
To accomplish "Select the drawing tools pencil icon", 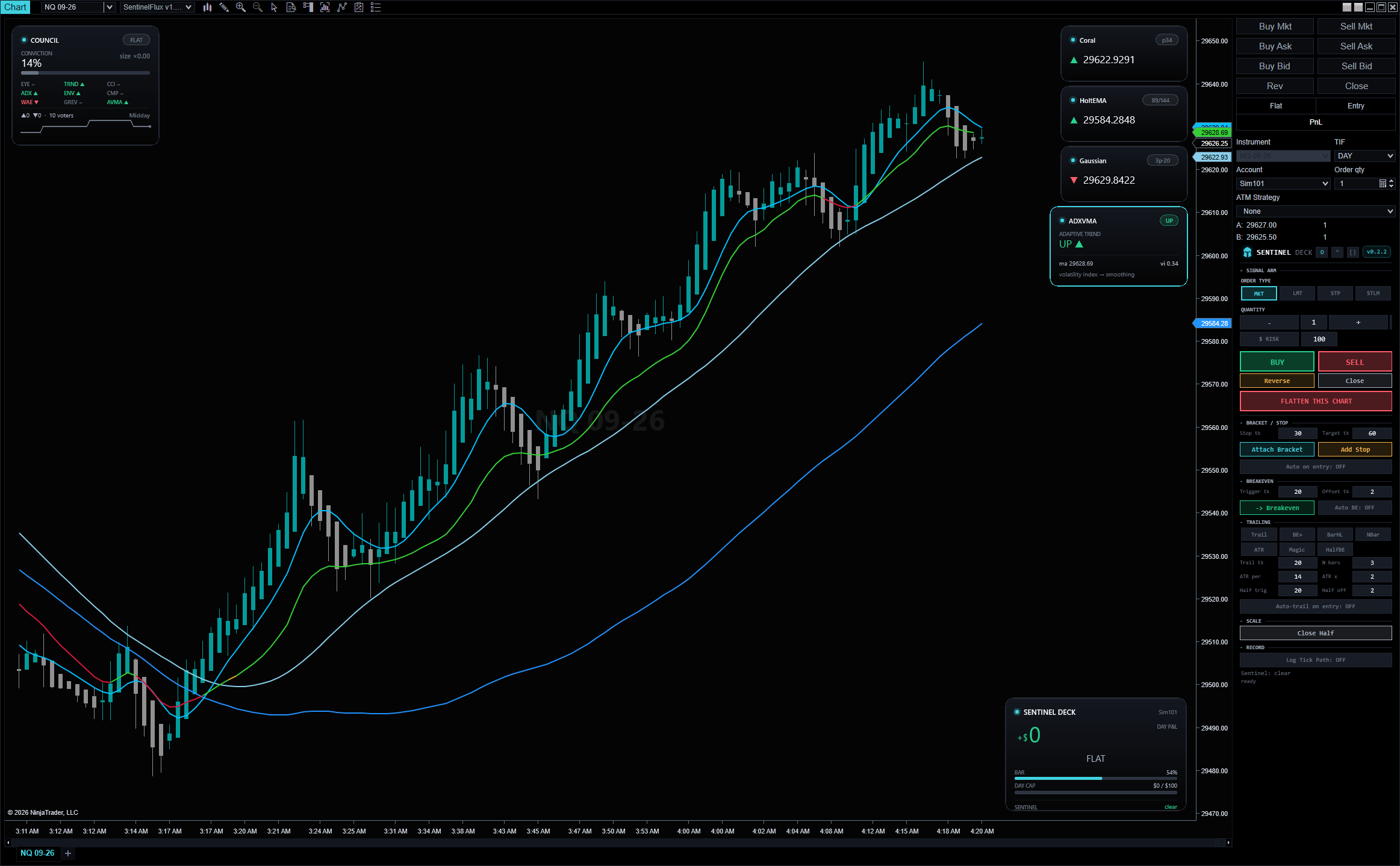I will pos(224,7).
